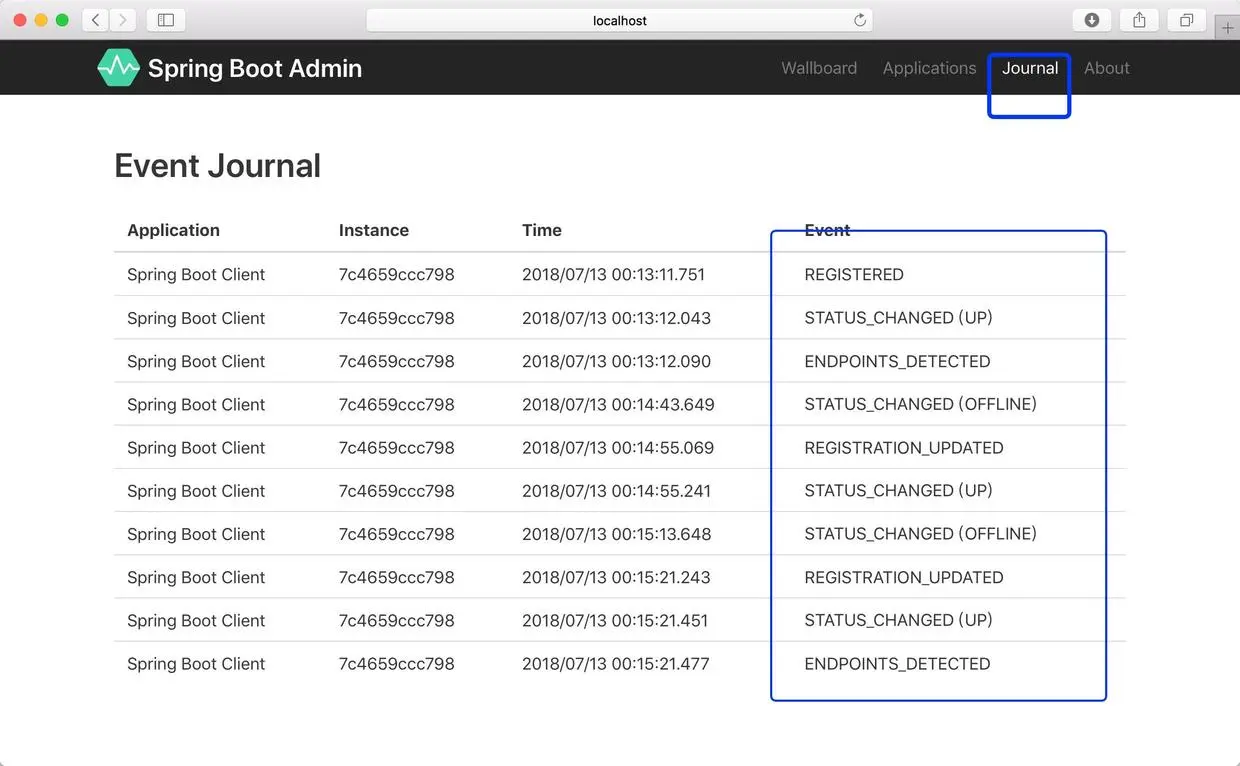Select the REGISTERED event row

click(619, 274)
